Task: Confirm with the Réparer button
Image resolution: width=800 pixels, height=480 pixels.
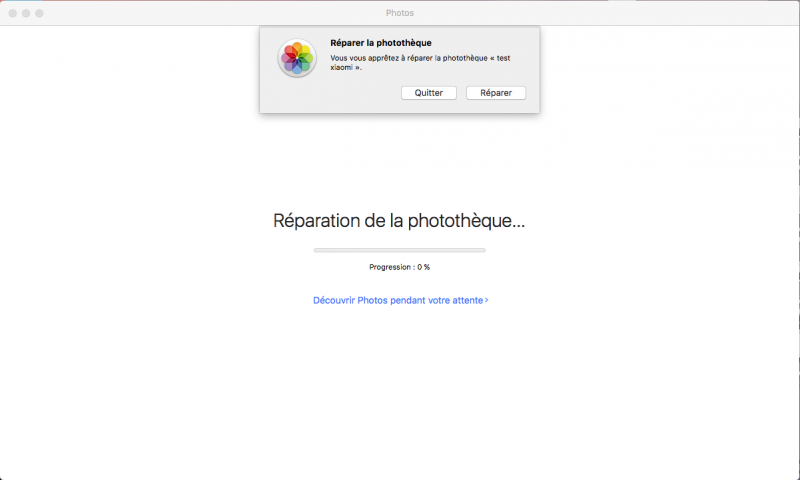Action: tap(496, 93)
